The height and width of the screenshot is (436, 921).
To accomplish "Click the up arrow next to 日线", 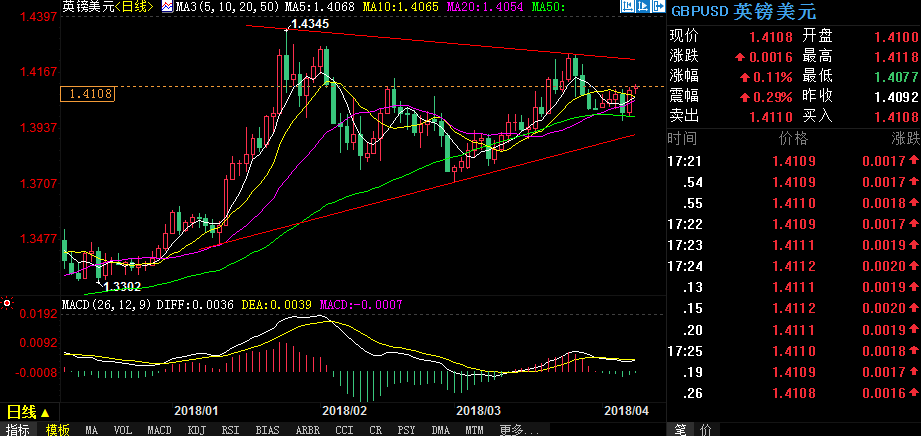I will tap(46, 412).
